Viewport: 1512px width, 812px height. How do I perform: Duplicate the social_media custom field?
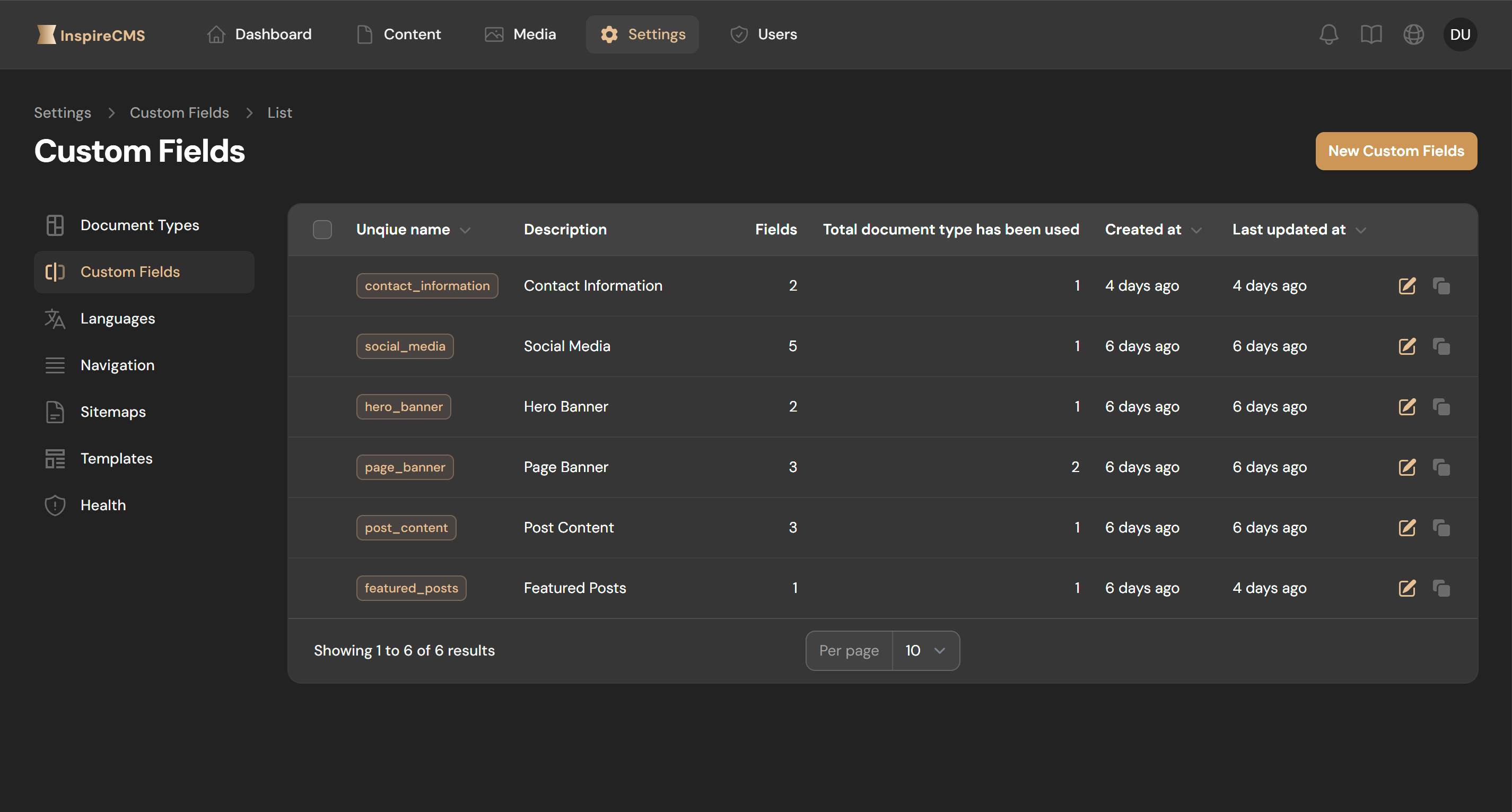(x=1441, y=346)
